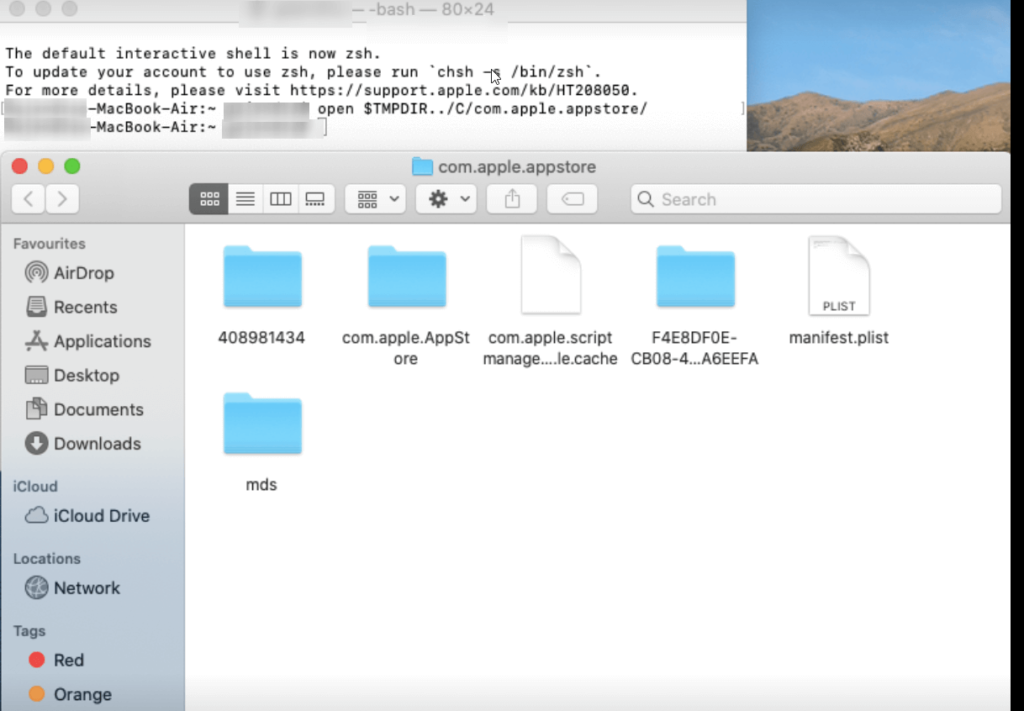Image resolution: width=1024 pixels, height=711 pixels.
Task: Open the gear Action menu
Action: [447, 198]
